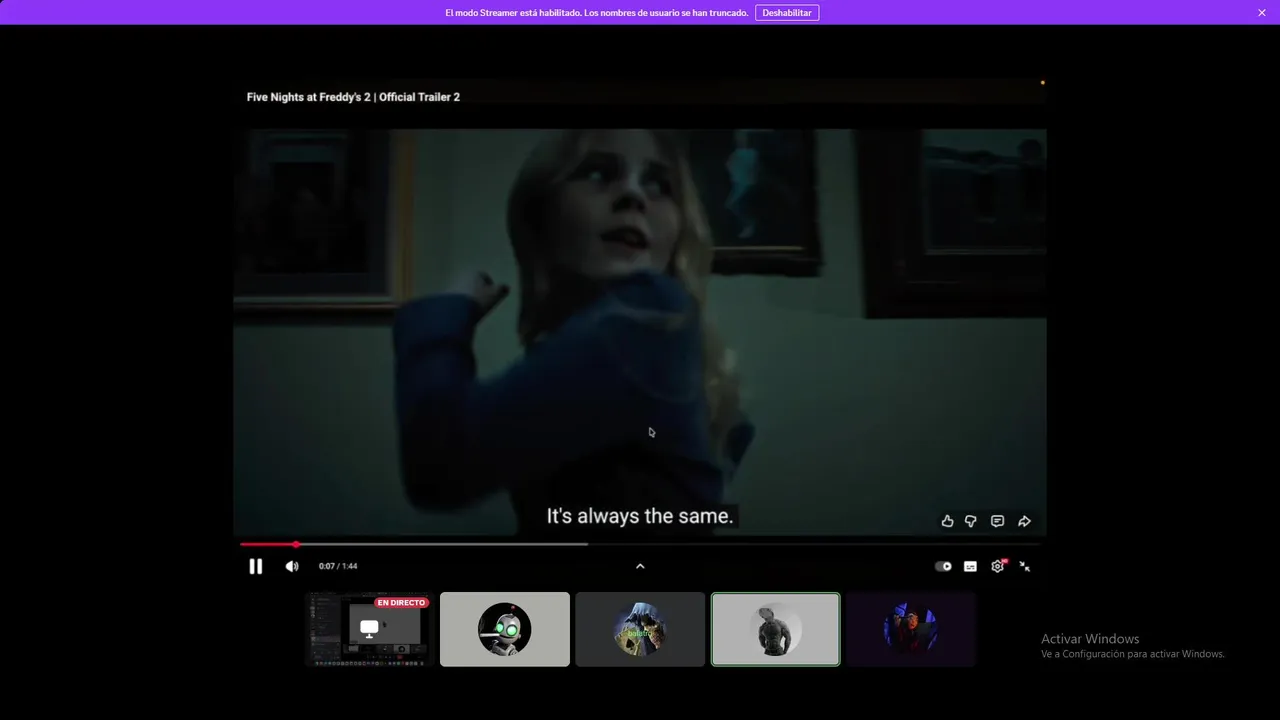1280x720 pixels.
Task: Click the "It's always the same." subtitle
Action: click(640, 516)
